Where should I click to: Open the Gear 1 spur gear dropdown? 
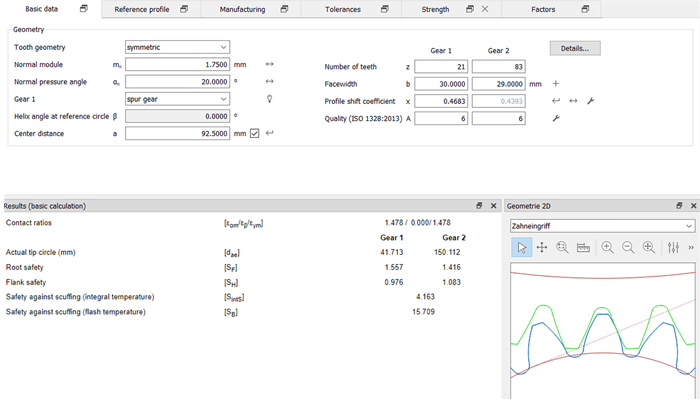[x=178, y=99]
